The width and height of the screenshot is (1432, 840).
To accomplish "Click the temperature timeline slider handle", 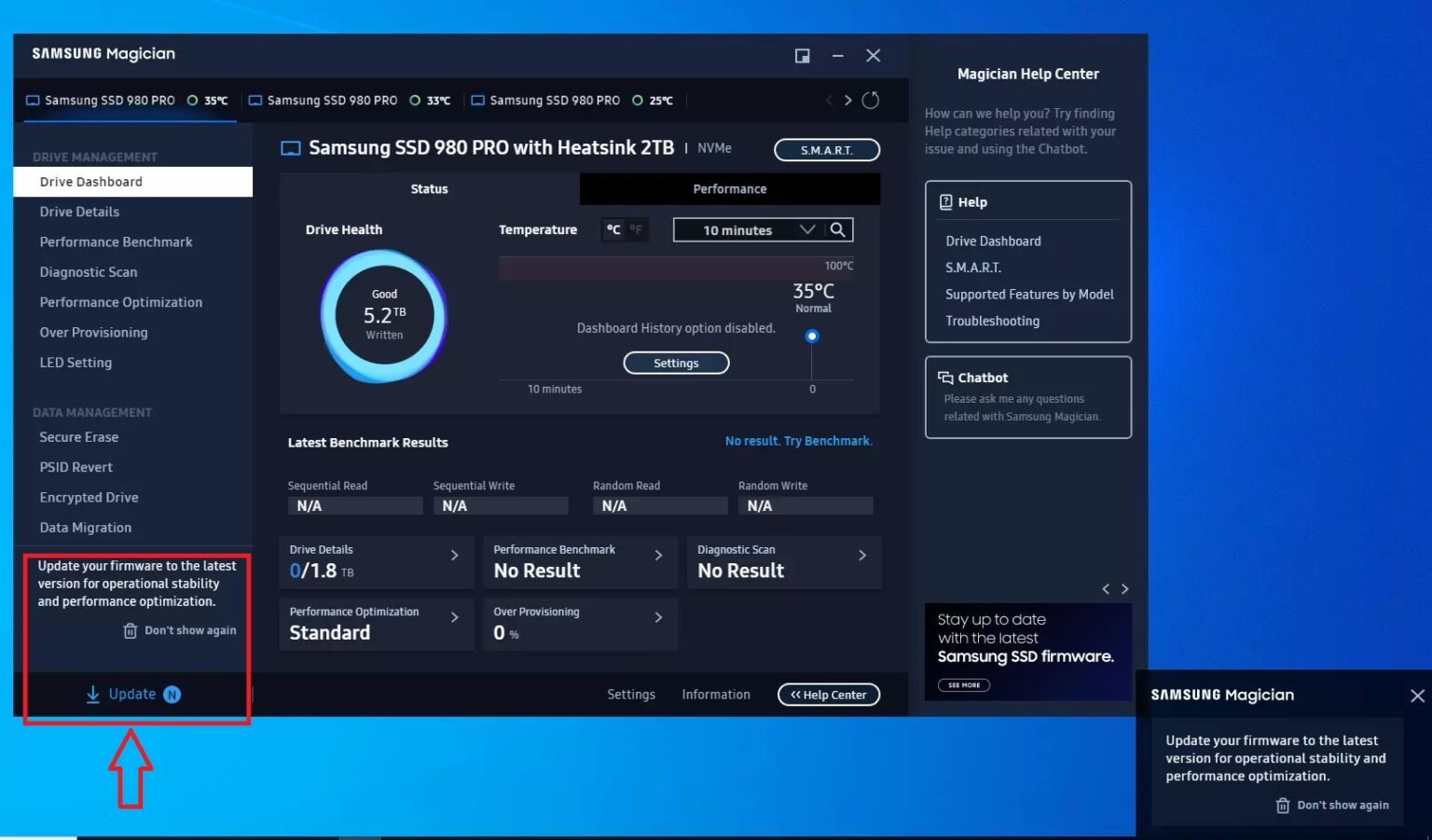I will (811, 335).
